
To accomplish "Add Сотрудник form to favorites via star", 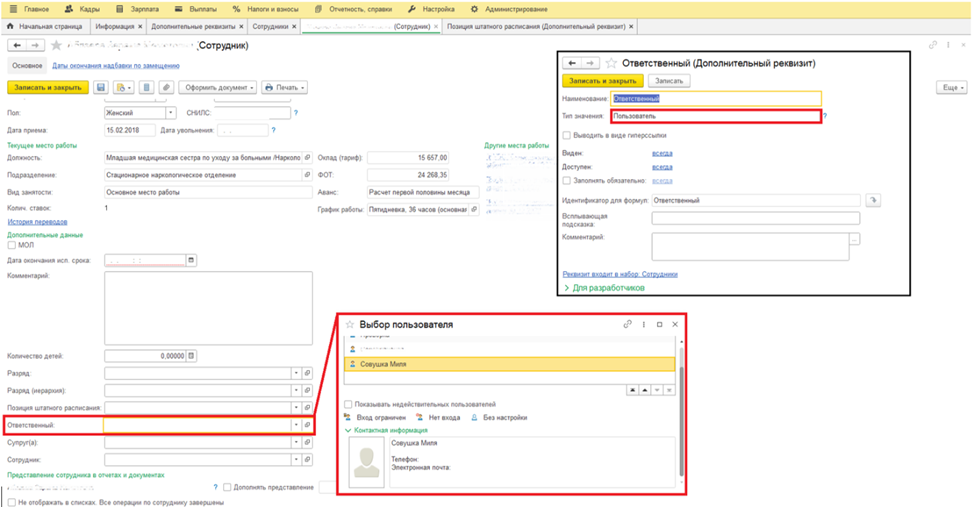I will click(x=57, y=45).
